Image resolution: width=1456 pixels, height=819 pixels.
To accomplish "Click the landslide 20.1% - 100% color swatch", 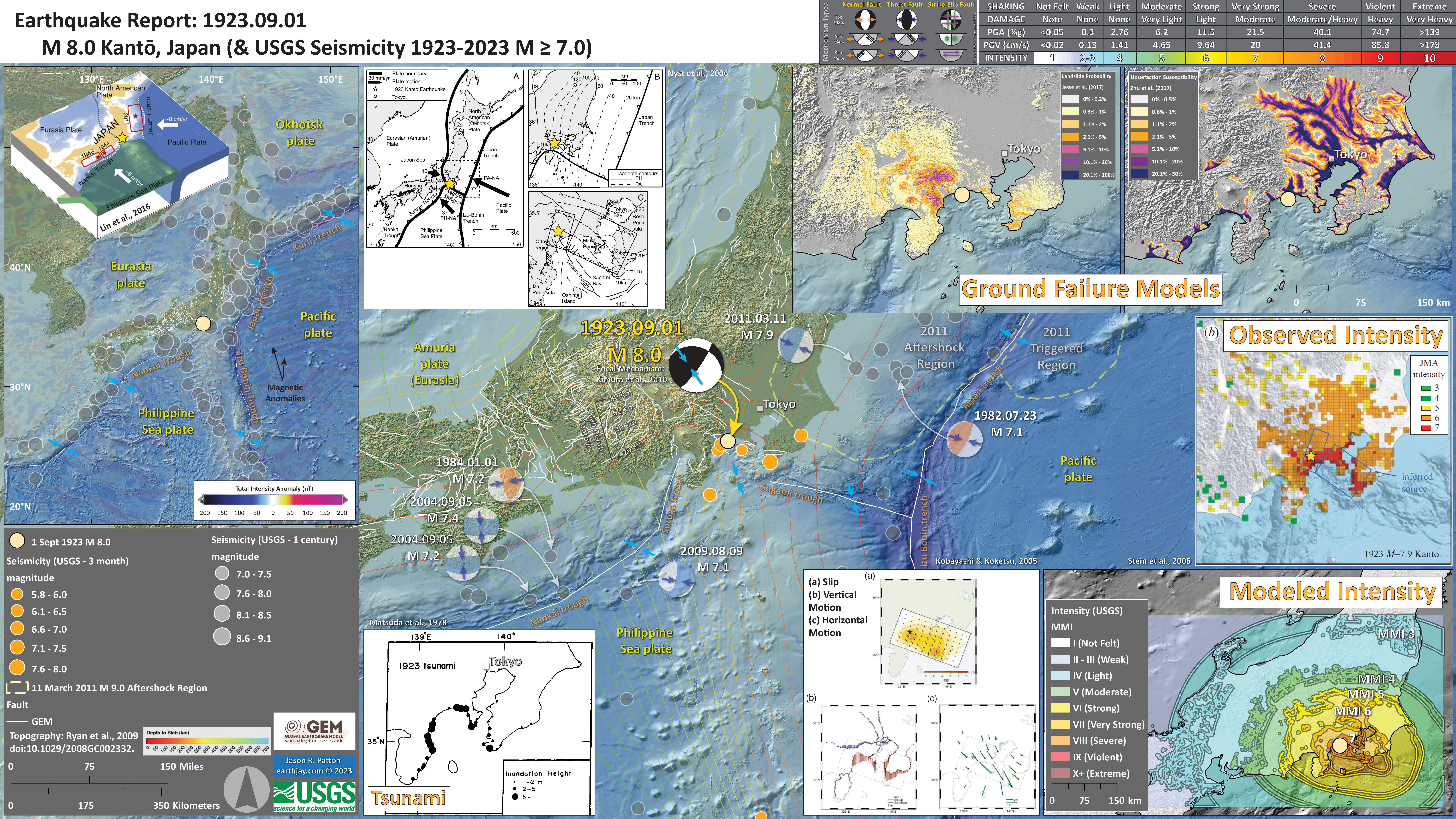I will pos(1071,175).
